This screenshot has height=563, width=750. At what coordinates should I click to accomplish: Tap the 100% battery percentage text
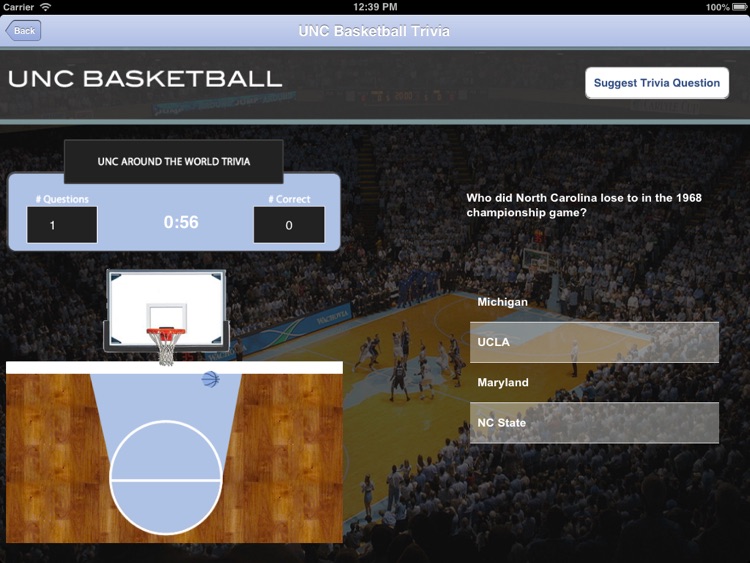pos(717,7)
